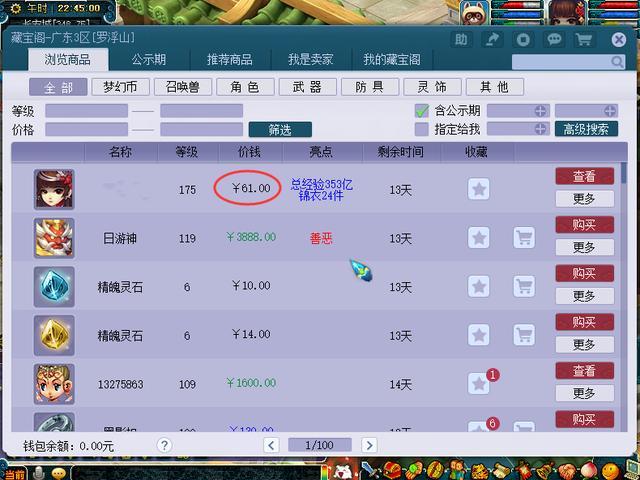
Task: Uncheck the 含公示期 checkbox
Action: (421, 111)
